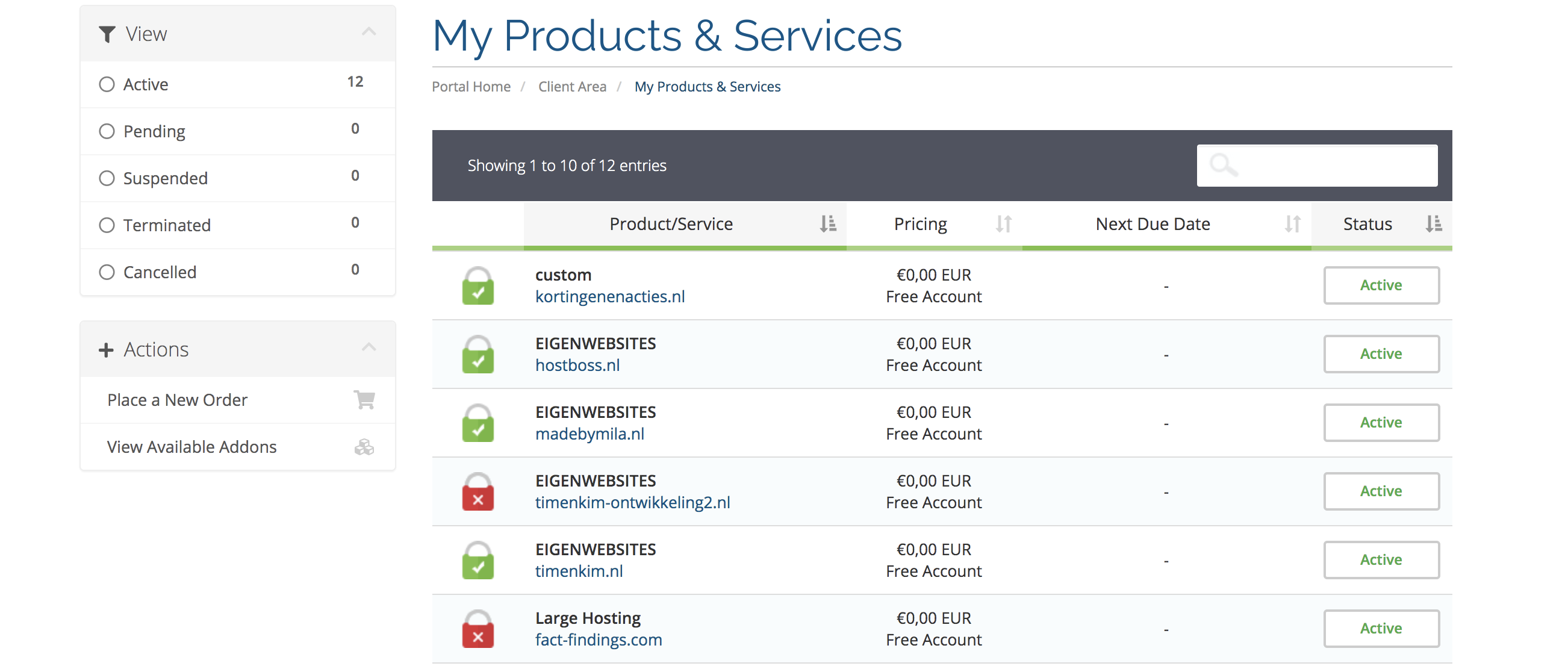This screenshot has width=1568, height=666.
Task: Select the Terminated filter radio button
Action: pos(107,225)
